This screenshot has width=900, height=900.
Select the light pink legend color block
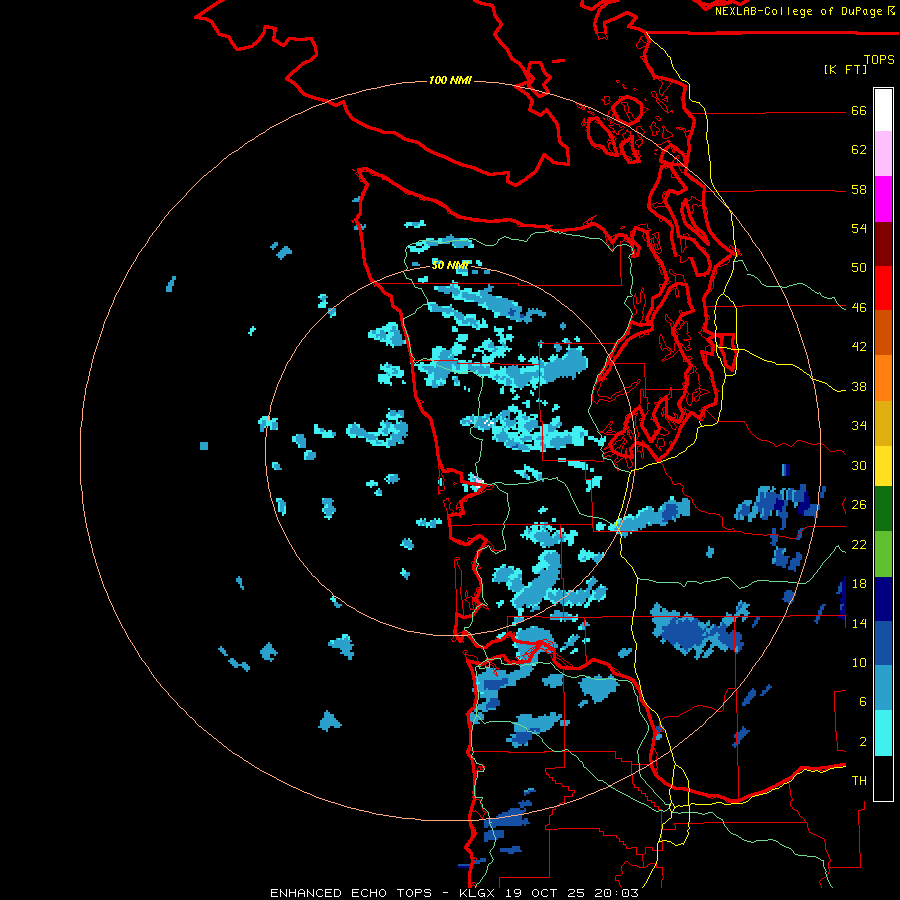click(x=883, y=154)
